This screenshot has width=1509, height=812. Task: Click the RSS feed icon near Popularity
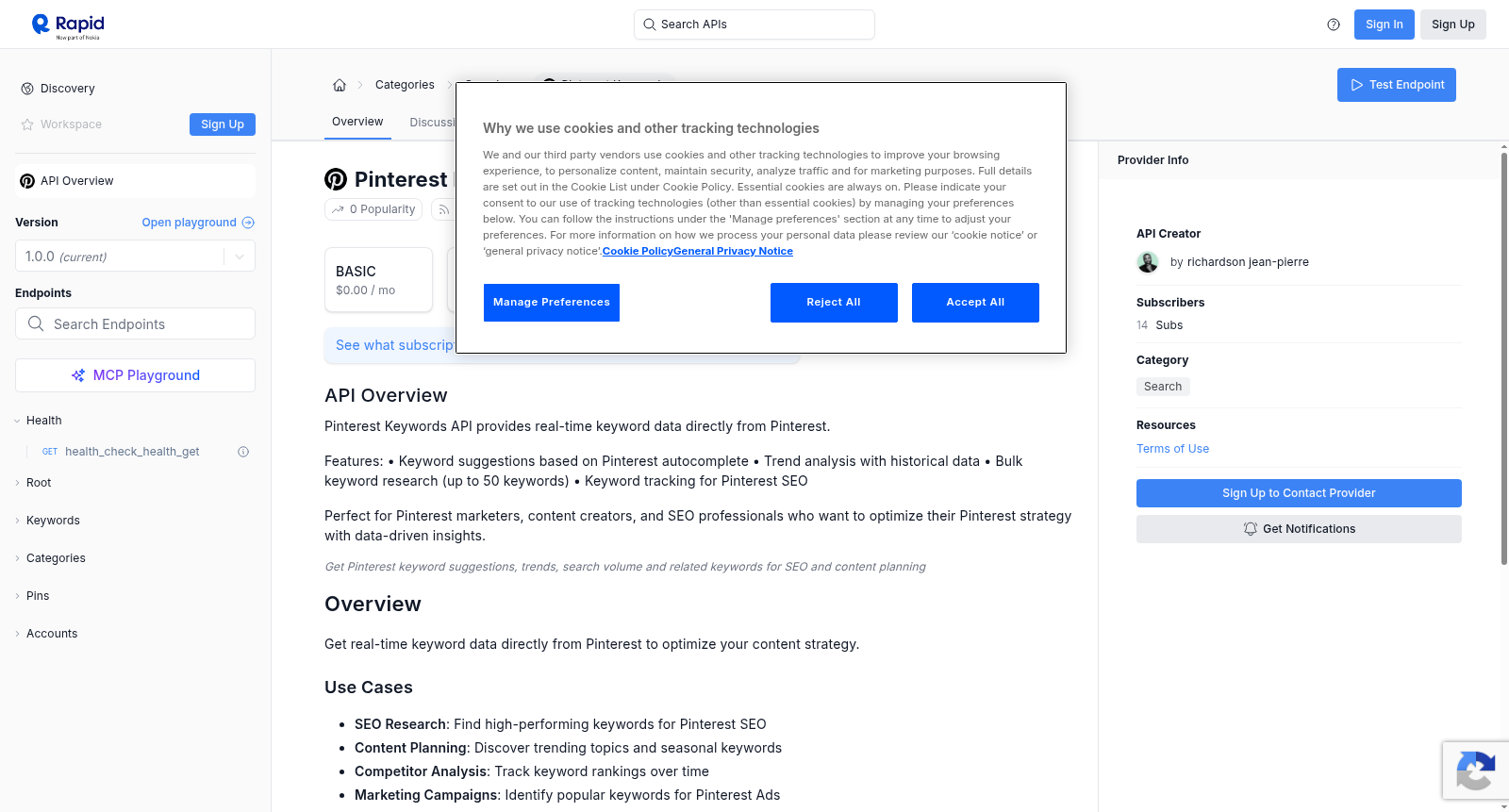pos(443,209)
